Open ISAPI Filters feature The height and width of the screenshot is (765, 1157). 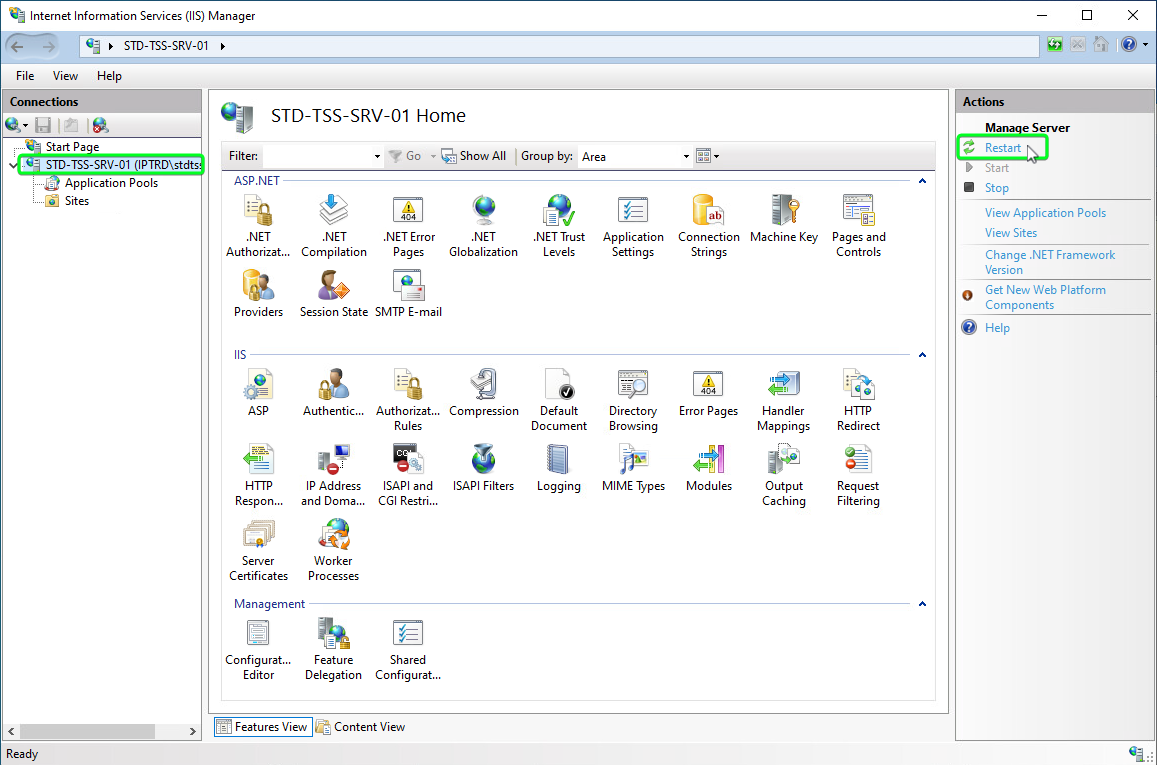click(x=483, y=468)
